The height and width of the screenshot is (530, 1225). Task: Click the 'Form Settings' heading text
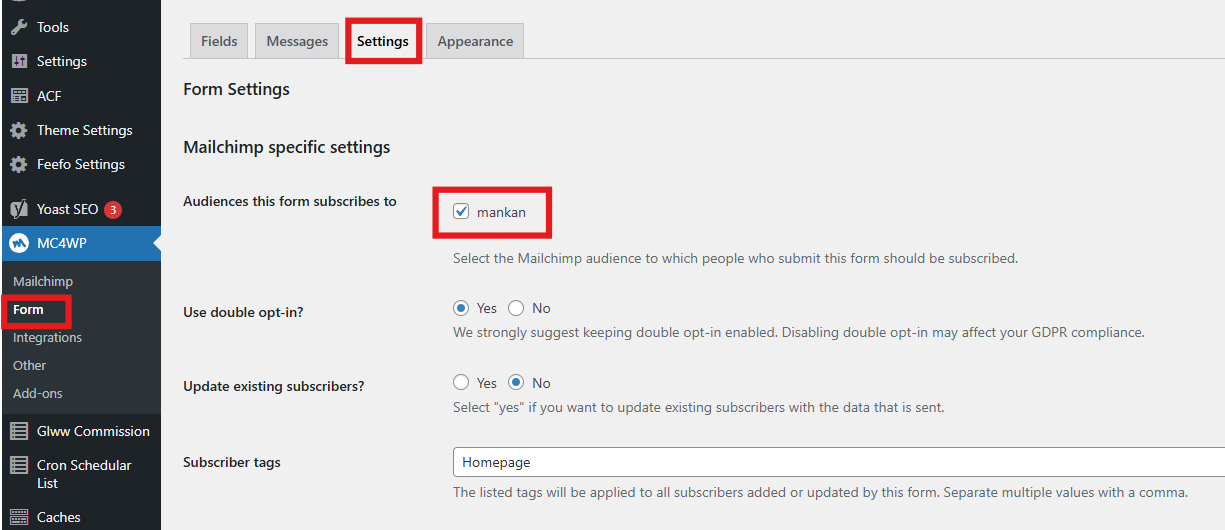(236, 89)
